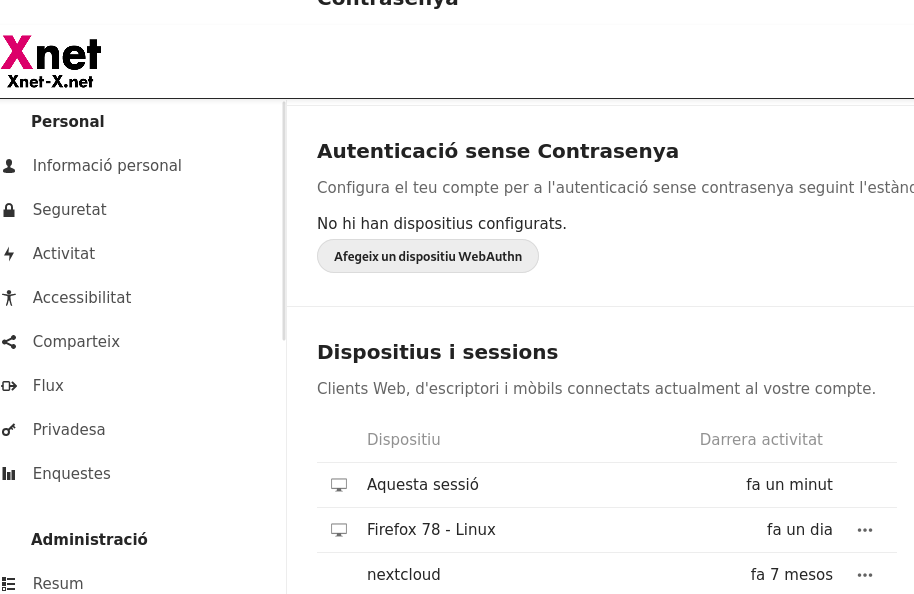This screenshot has width=914, height=594.
Task: Click monitor icon of Aquesta sessió row
Action: coord(339,485)
